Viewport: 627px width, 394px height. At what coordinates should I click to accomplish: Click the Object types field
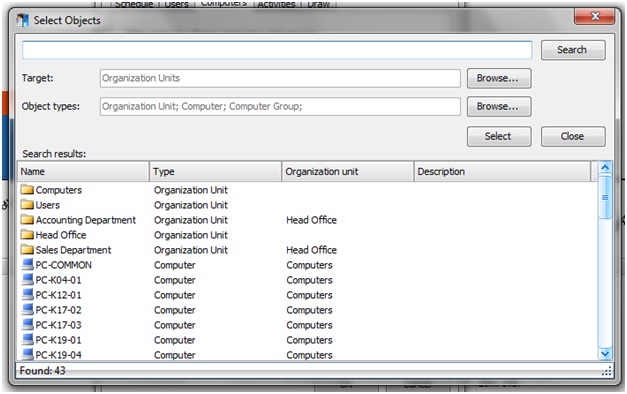pyautogui.click(x=280, y=106)
